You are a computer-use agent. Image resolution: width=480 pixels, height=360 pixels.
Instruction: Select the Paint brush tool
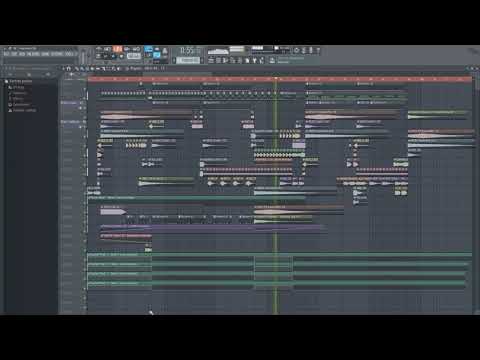pos(82,68)
